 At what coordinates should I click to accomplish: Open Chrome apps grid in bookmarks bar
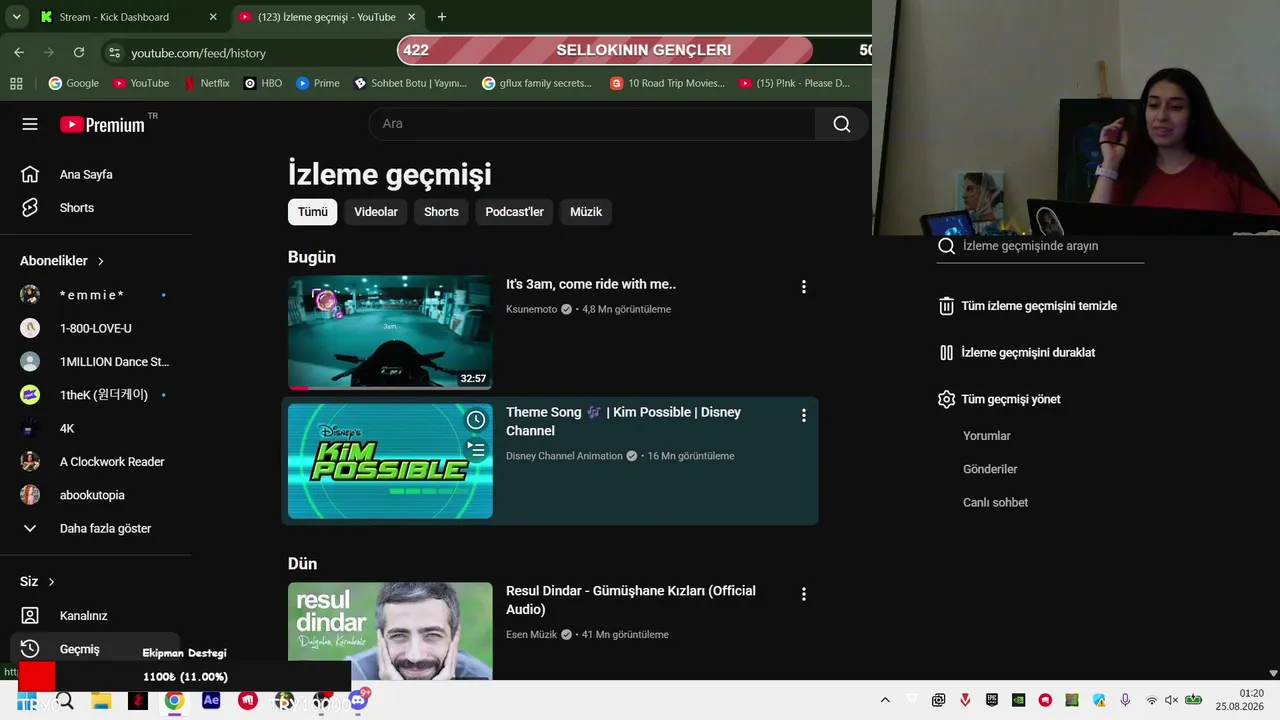click(x=16, y=83)
